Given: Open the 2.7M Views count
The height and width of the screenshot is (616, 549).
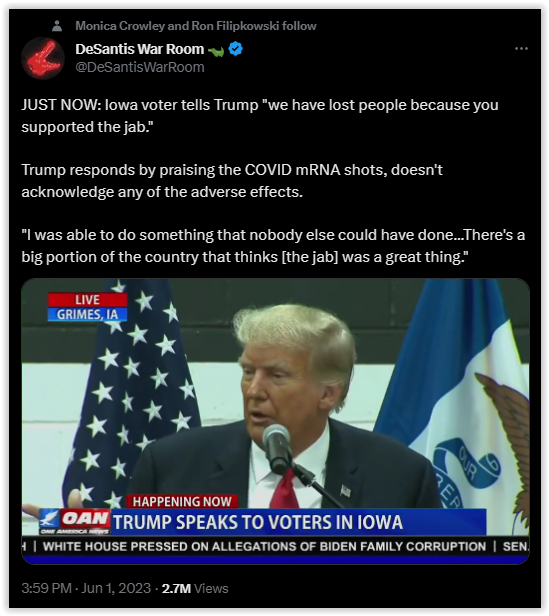Looking at the screenshot, I should (x=195, y=588).
